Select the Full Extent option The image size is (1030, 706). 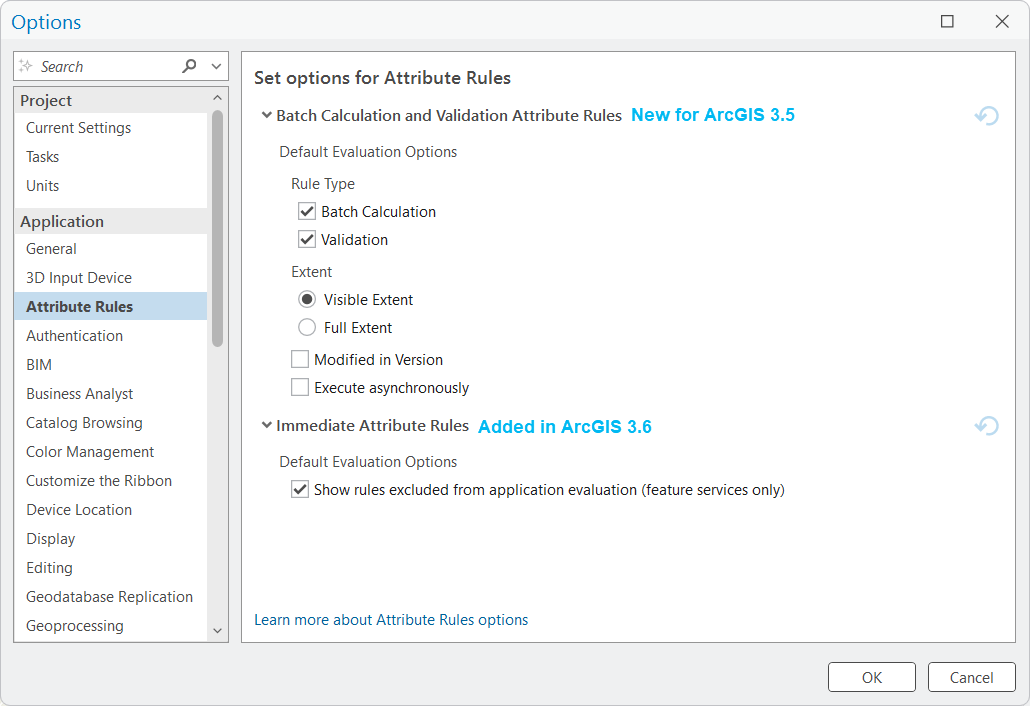[x=307, y=327]
